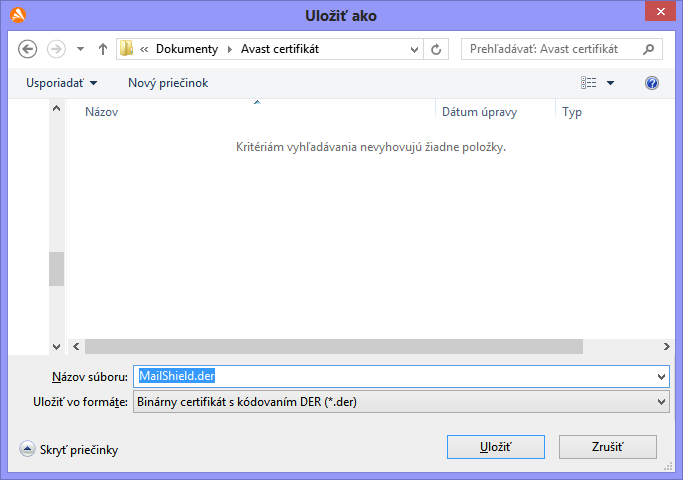Click the Back navigation arrow
The width and height of the screenshot is (683, 480).
pyautogui.click(x=28, y=49)
